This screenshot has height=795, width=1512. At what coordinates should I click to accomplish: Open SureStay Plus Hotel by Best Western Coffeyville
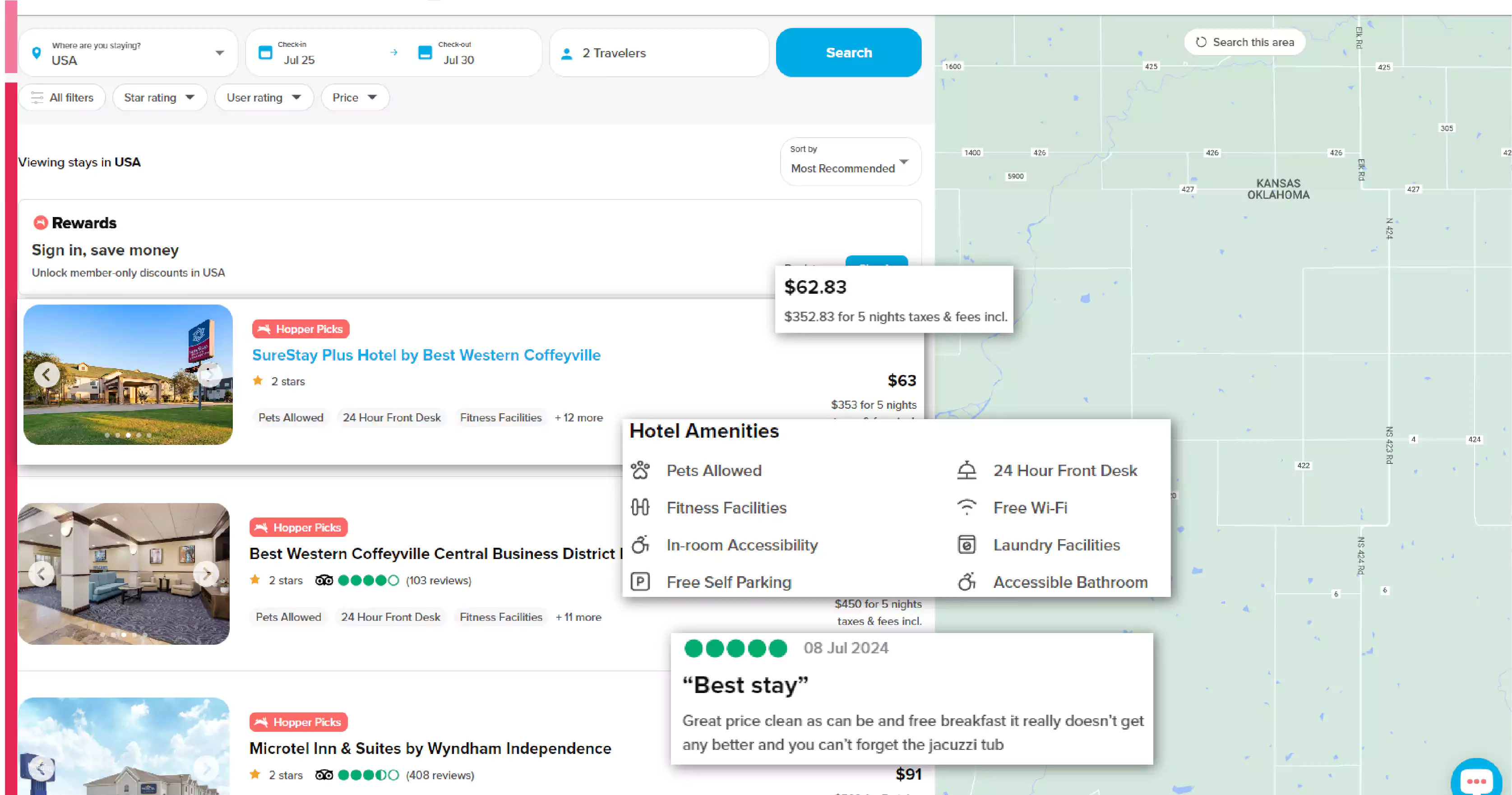tap(426, 355)
